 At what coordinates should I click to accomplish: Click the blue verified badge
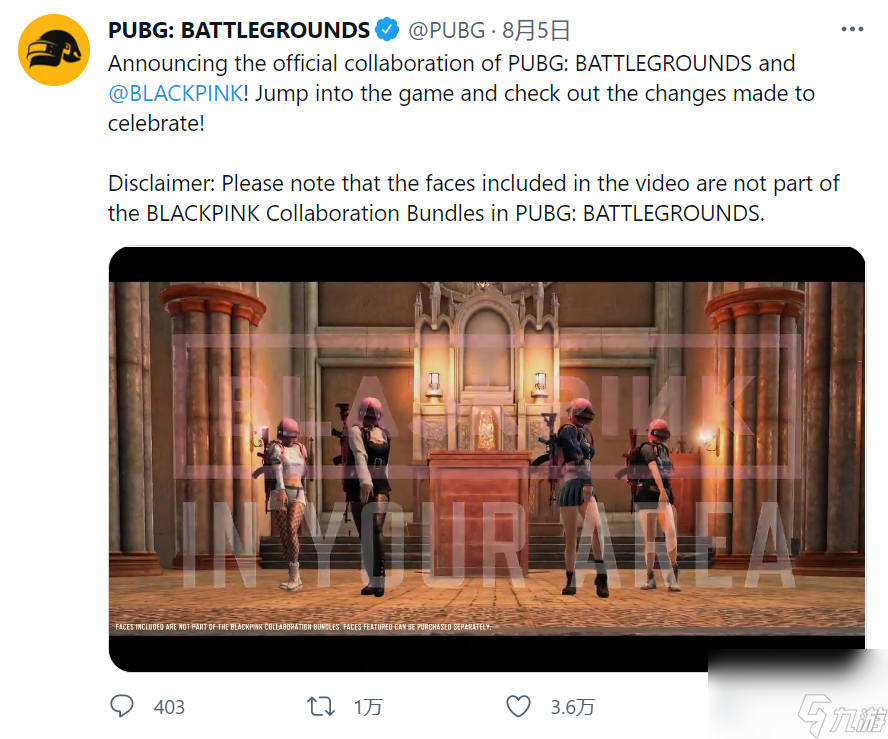pos(387,29)
